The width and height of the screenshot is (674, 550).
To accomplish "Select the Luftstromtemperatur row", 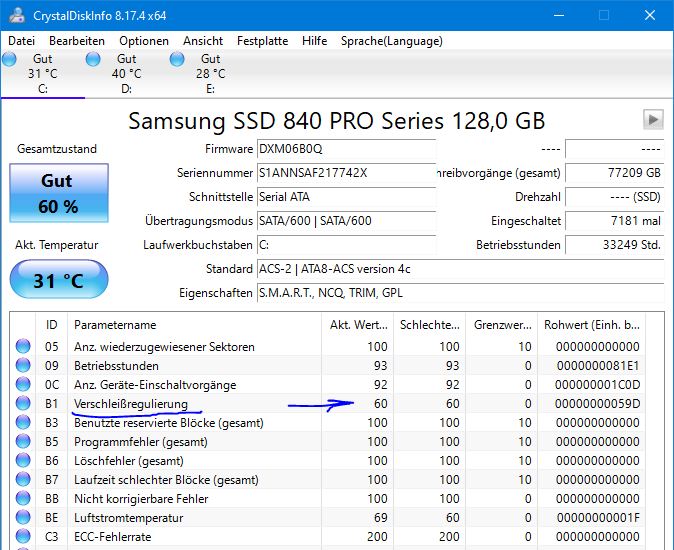I will [x=328, y=517].
